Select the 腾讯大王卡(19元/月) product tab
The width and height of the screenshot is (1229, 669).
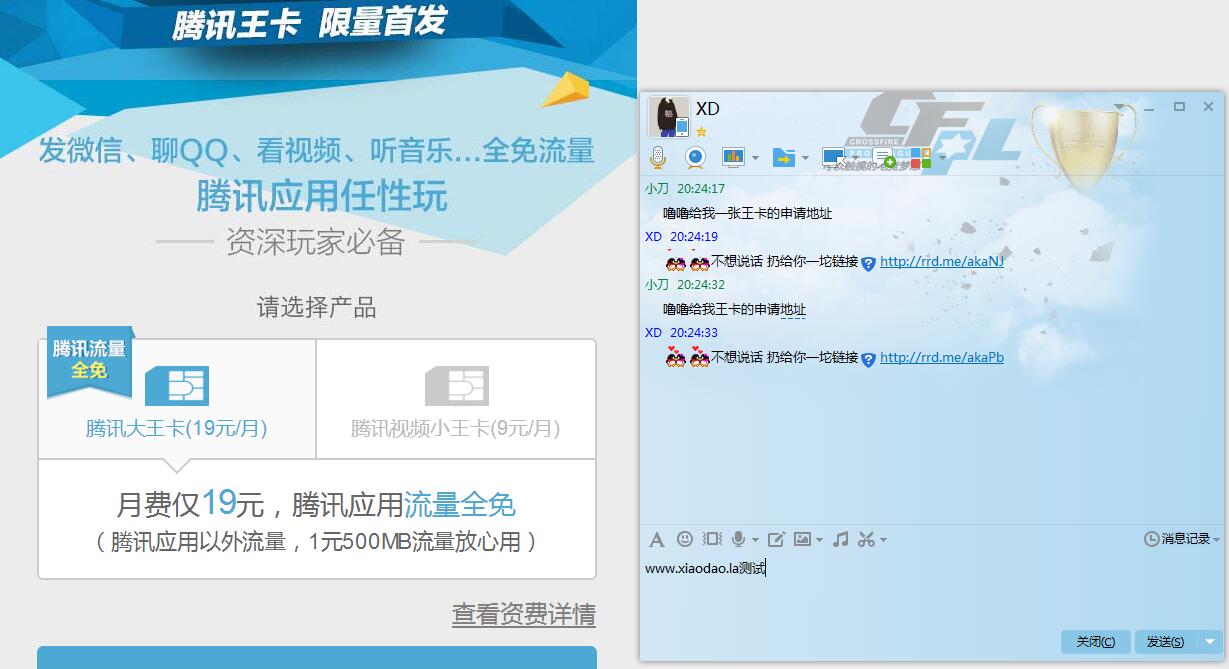pos(177,399)
